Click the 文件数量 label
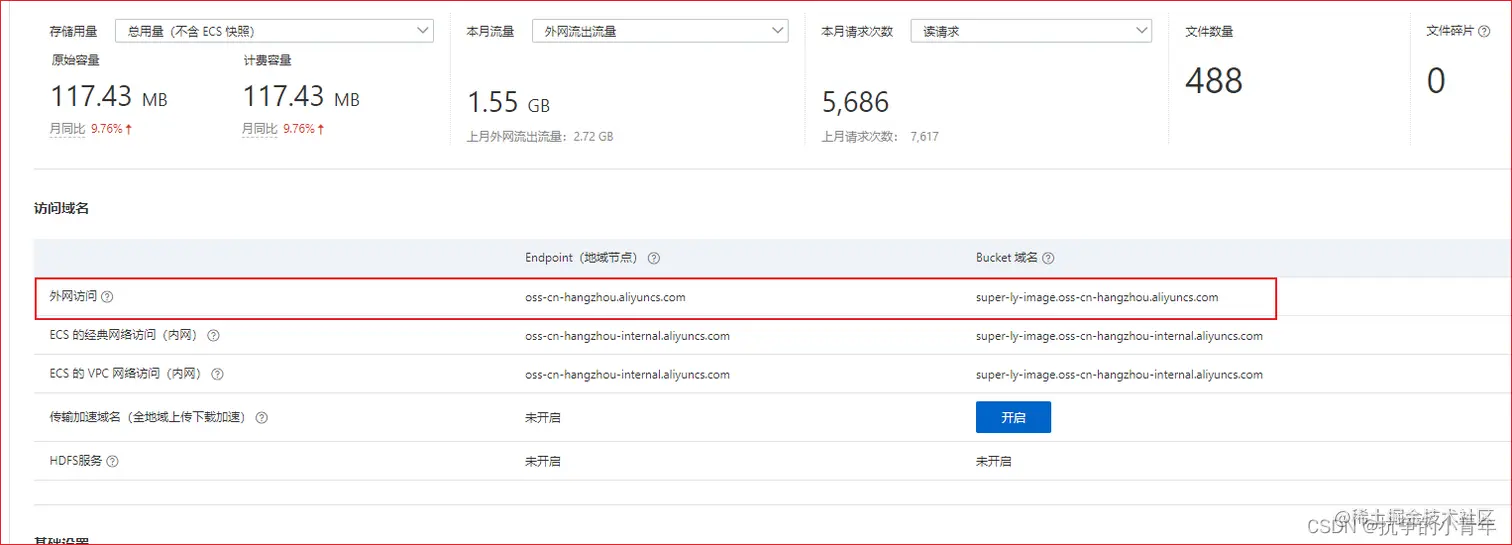This screenshot has width=1512, height=545. tap(1209, 31)
